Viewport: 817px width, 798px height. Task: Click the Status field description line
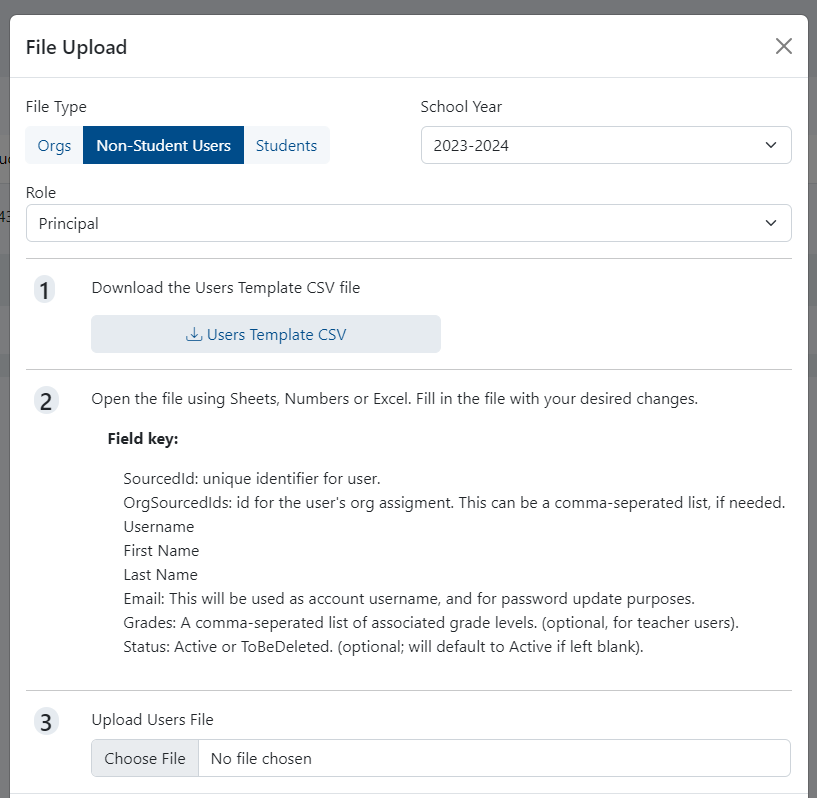point(384,646)
